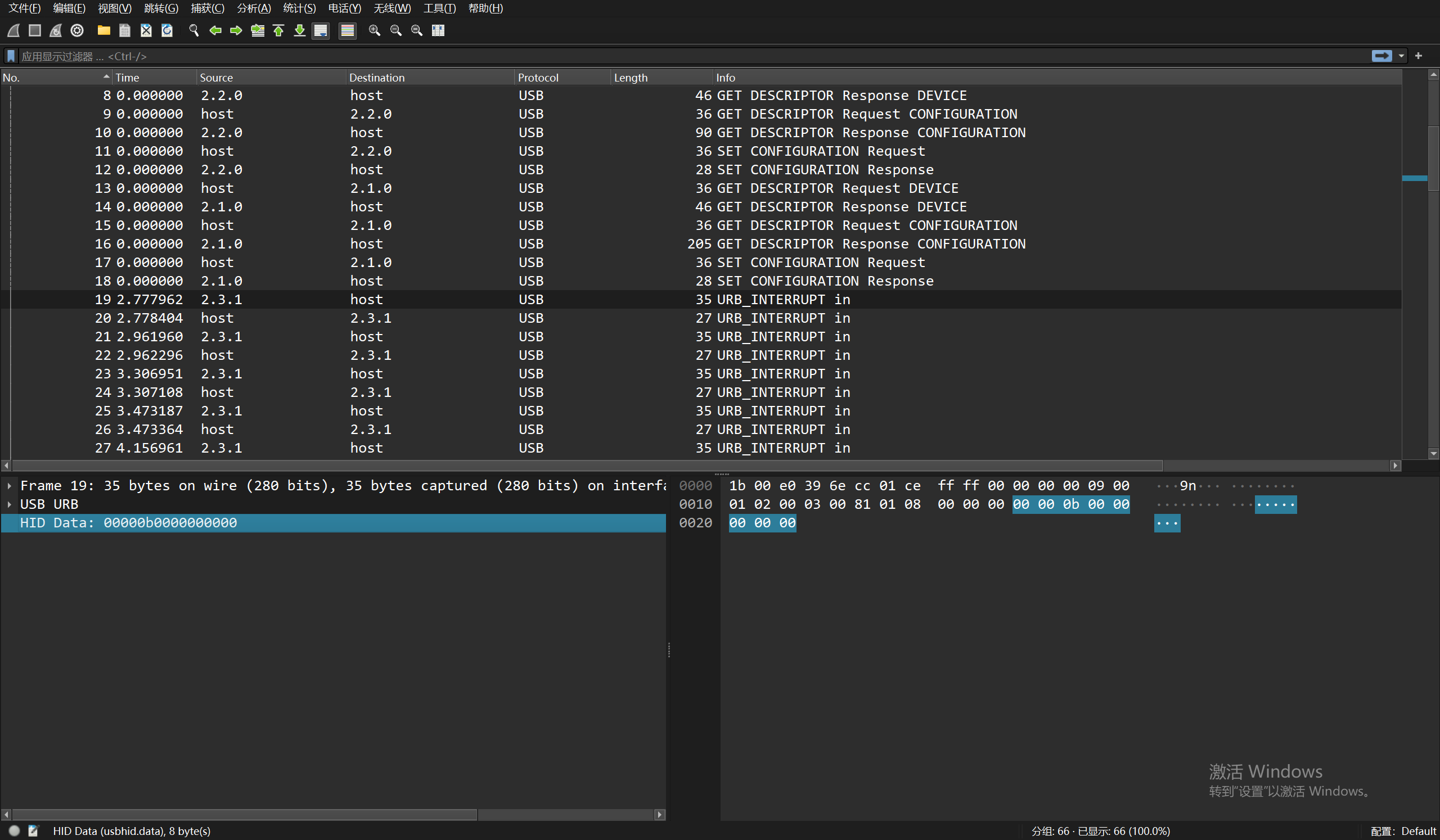Open a capture file with folder icon
The image size is (1440, 840).
[x=103, y=30]
